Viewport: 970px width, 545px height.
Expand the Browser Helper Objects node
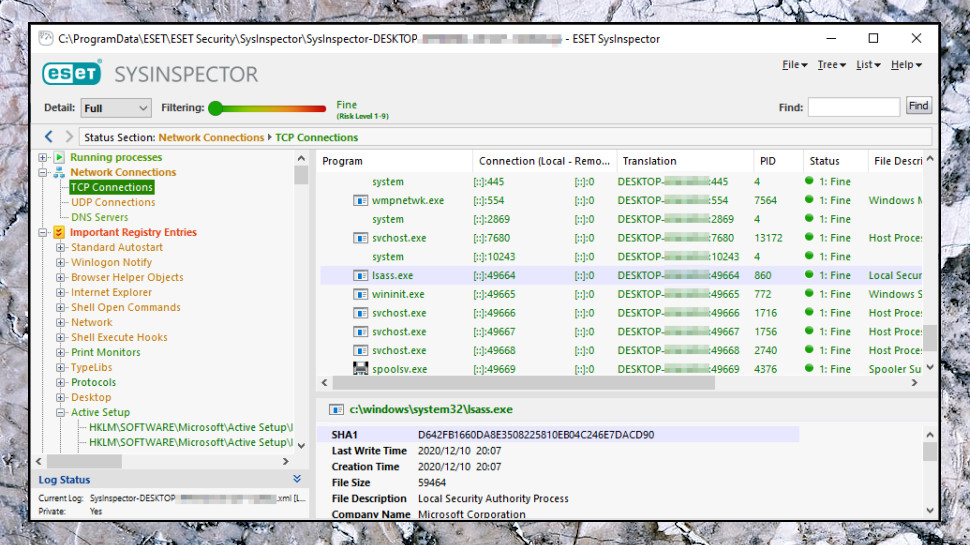coord(61,278)
